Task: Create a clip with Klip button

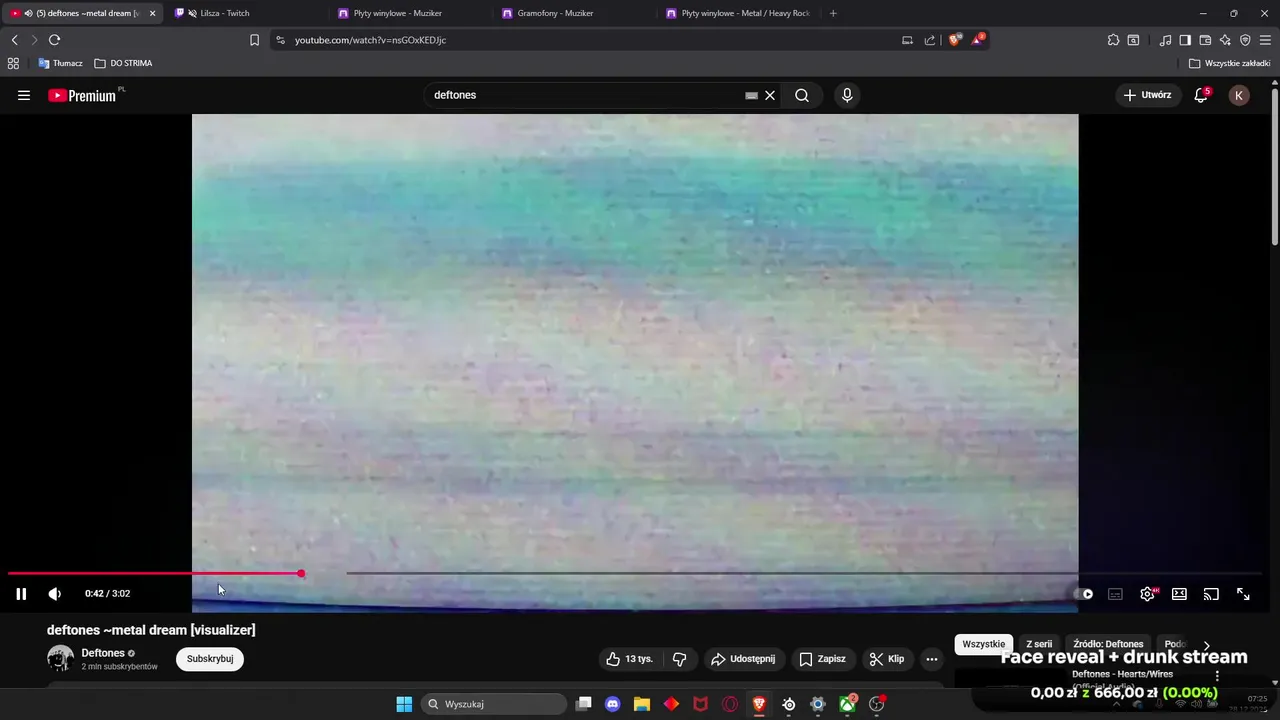Action: [887, 659]
